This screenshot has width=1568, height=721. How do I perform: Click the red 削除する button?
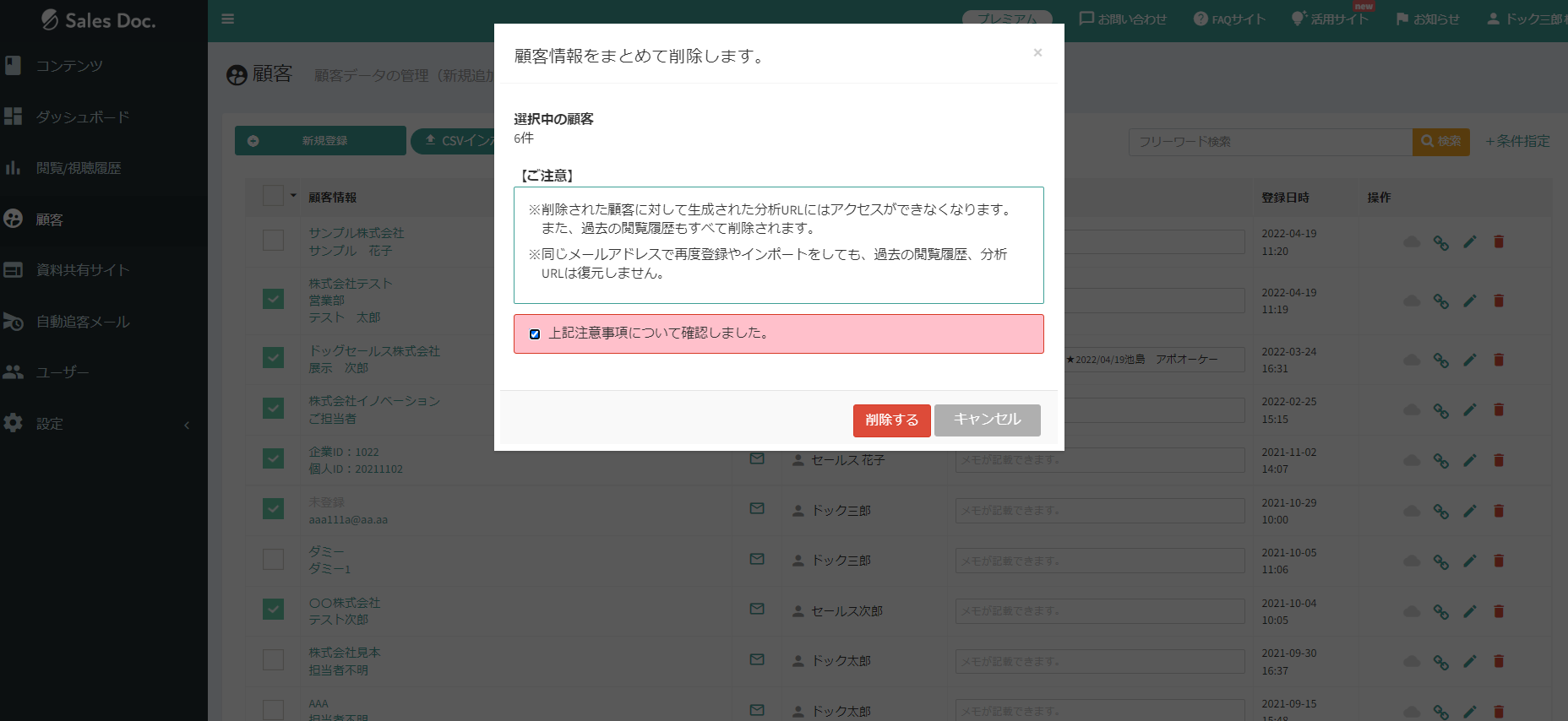pos(891,420)
